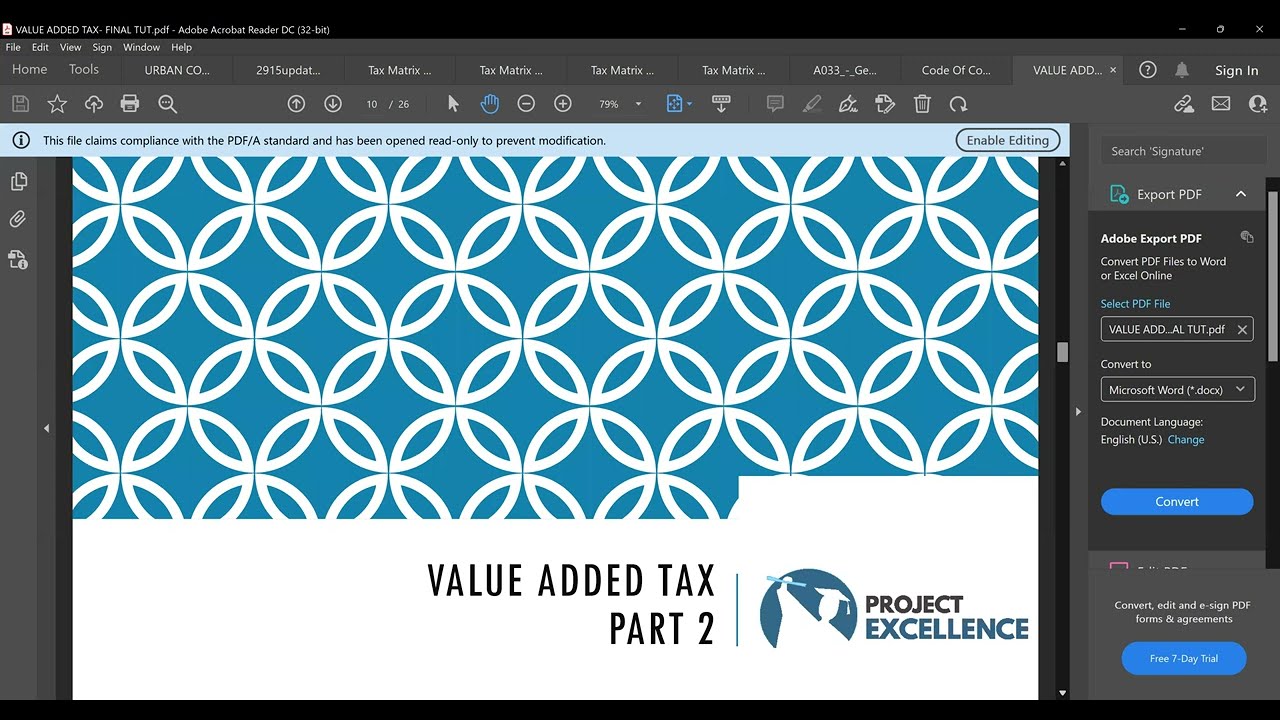Viewport: 1280px width, 720px height.
Task: Click the blue Convert button
Action: [1177, 502]
